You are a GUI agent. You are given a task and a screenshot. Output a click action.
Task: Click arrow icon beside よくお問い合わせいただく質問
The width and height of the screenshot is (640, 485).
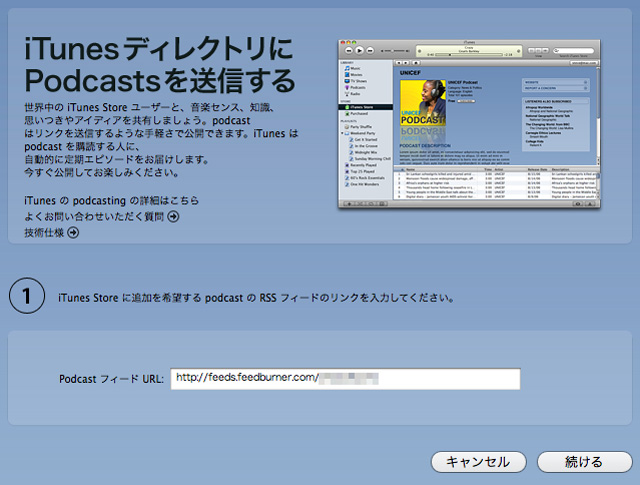[x=173, y=216]
